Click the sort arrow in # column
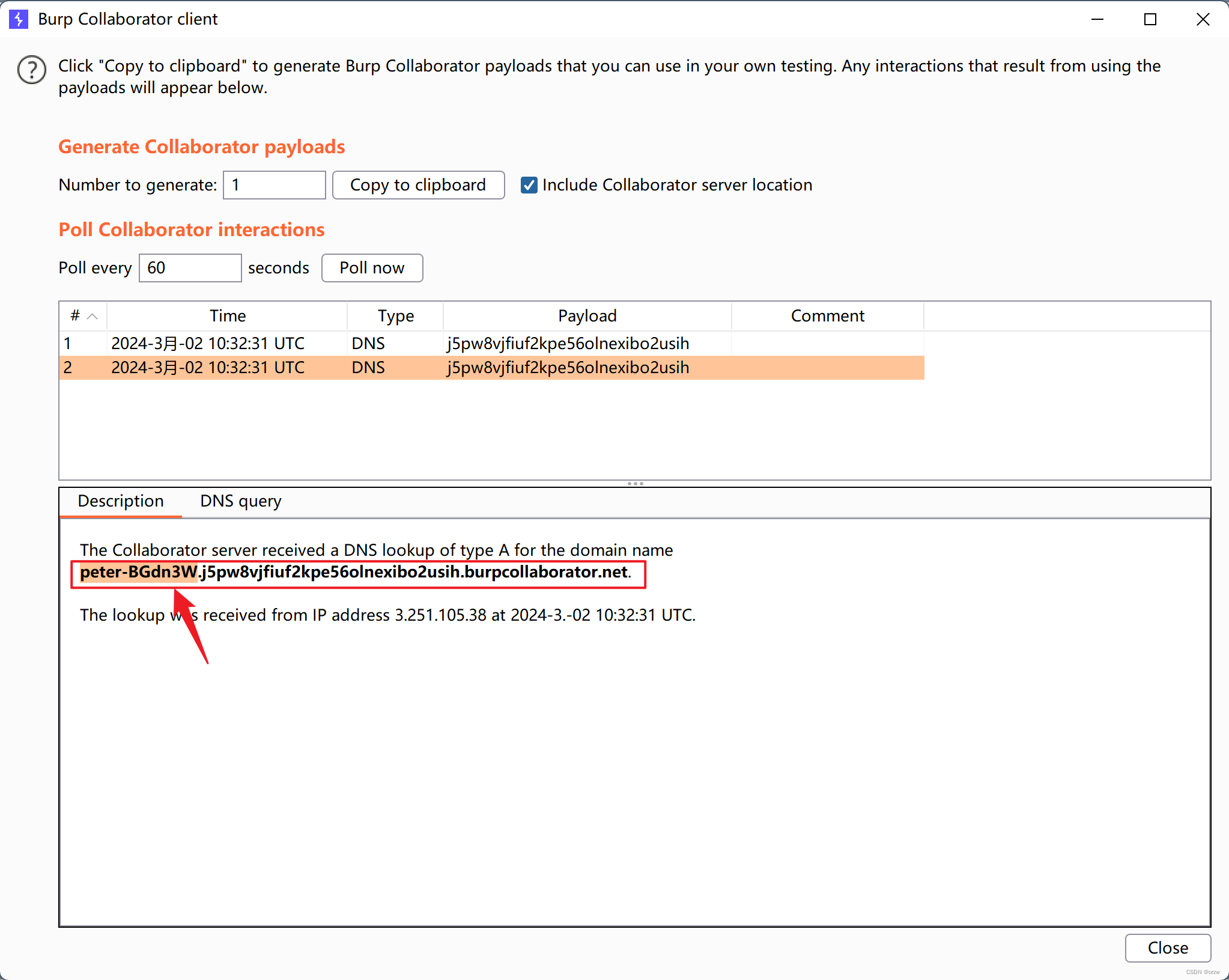1229x980 pixels. click(93, 316)
